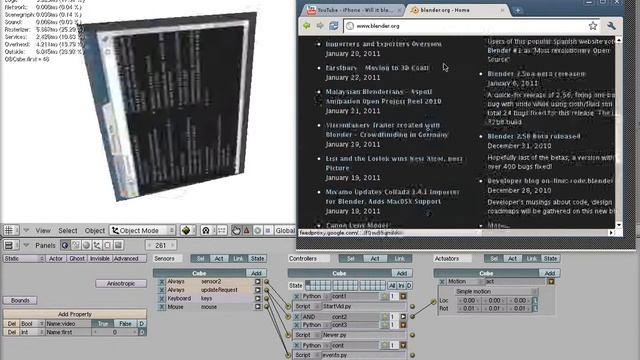Screen dimensions: 640x360
Task: Select the Scene panel context icon
Action: pos(118,245)
